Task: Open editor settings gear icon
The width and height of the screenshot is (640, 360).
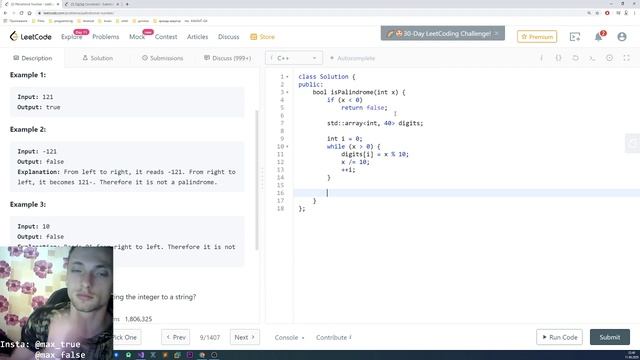Action: (609, 58)
